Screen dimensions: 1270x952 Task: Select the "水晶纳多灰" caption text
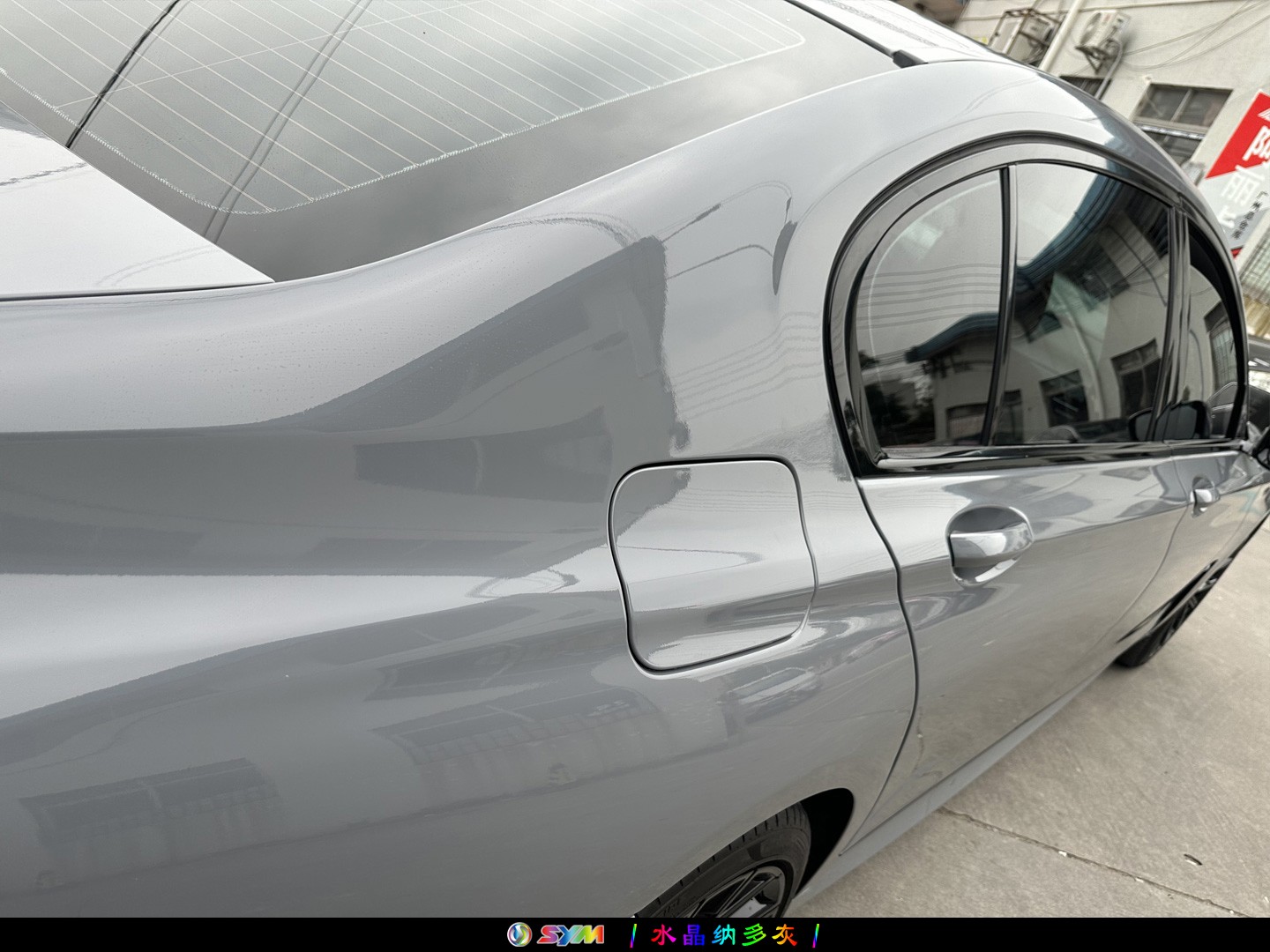point(723,934)
